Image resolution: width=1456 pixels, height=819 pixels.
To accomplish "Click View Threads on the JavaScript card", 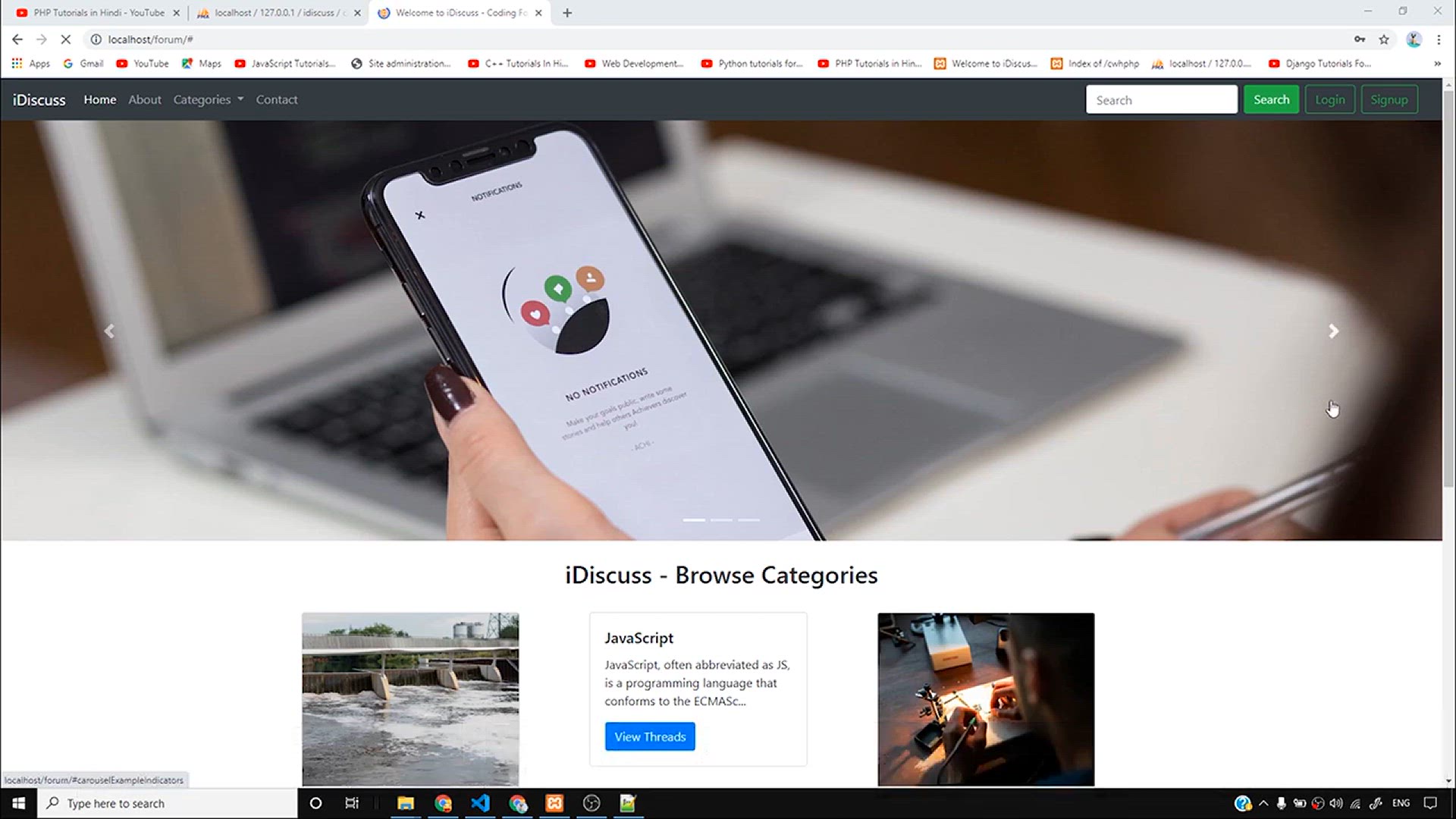I will pyautogui.click(x=650, y=737).
